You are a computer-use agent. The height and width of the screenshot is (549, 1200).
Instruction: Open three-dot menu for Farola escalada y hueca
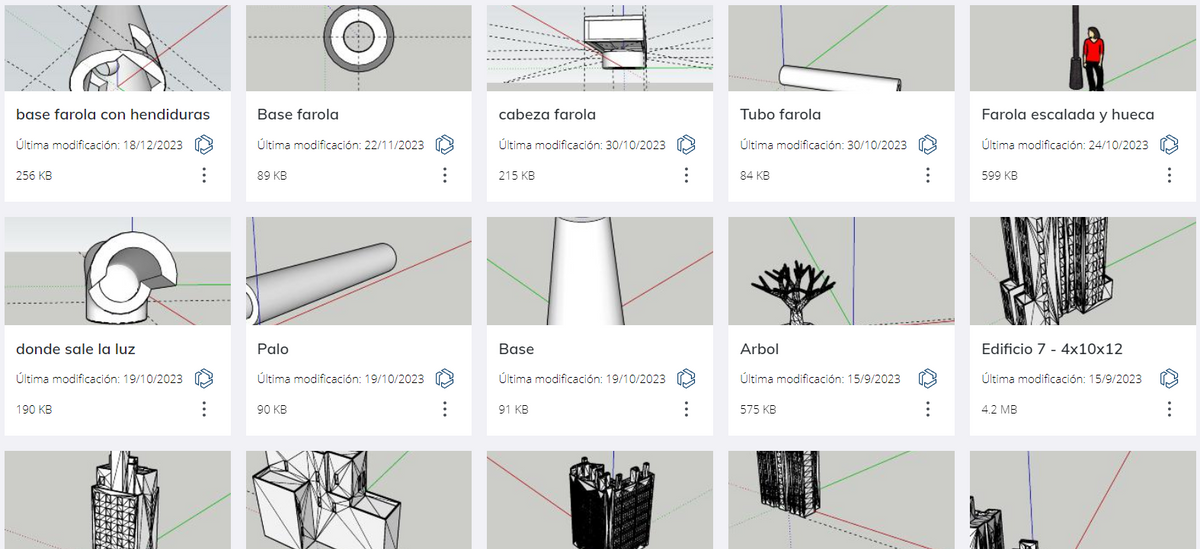pos(1169,175)
